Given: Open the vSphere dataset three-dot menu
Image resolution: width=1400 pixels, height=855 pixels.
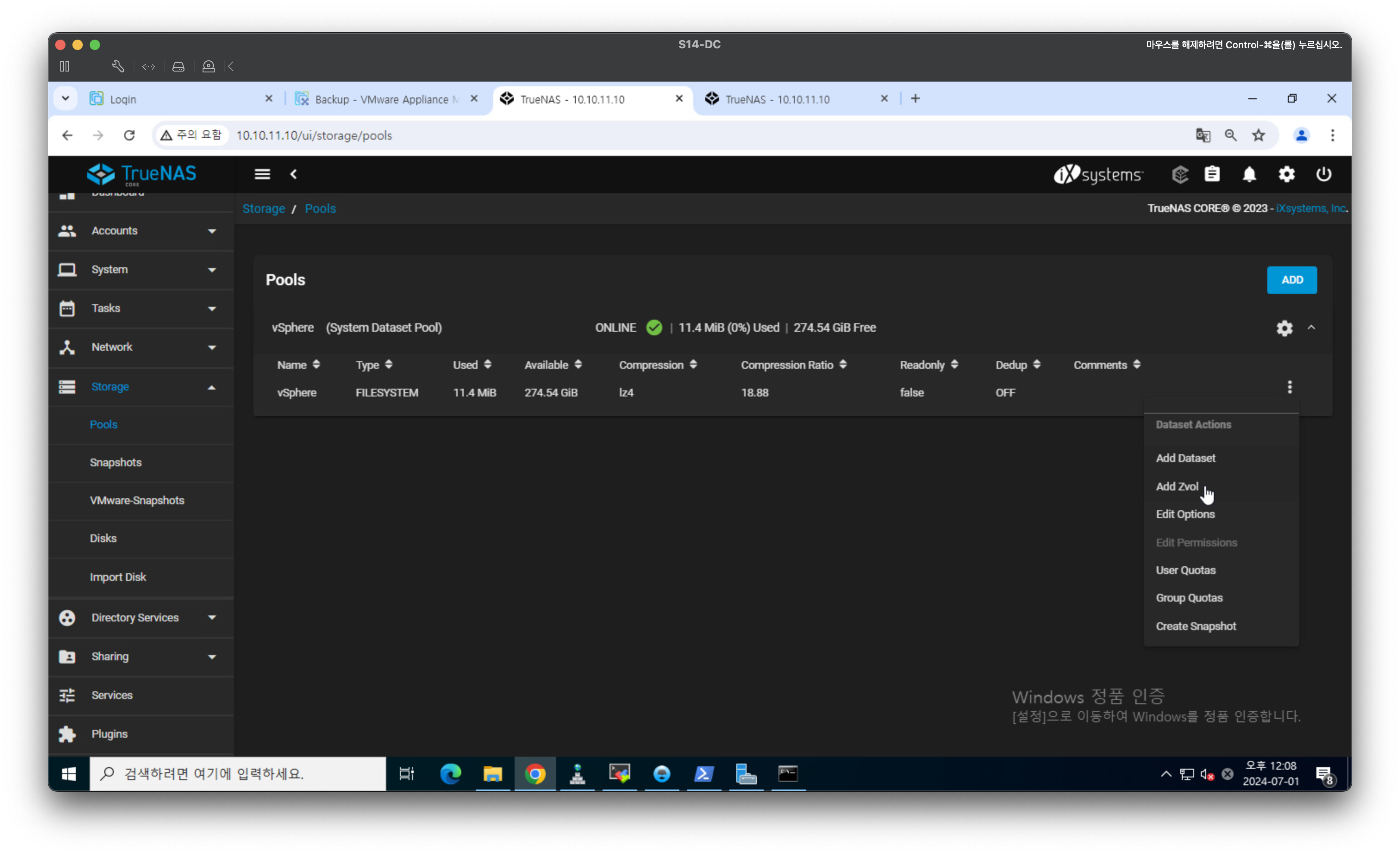Looking at the screenshot, I should point(1289,387).
